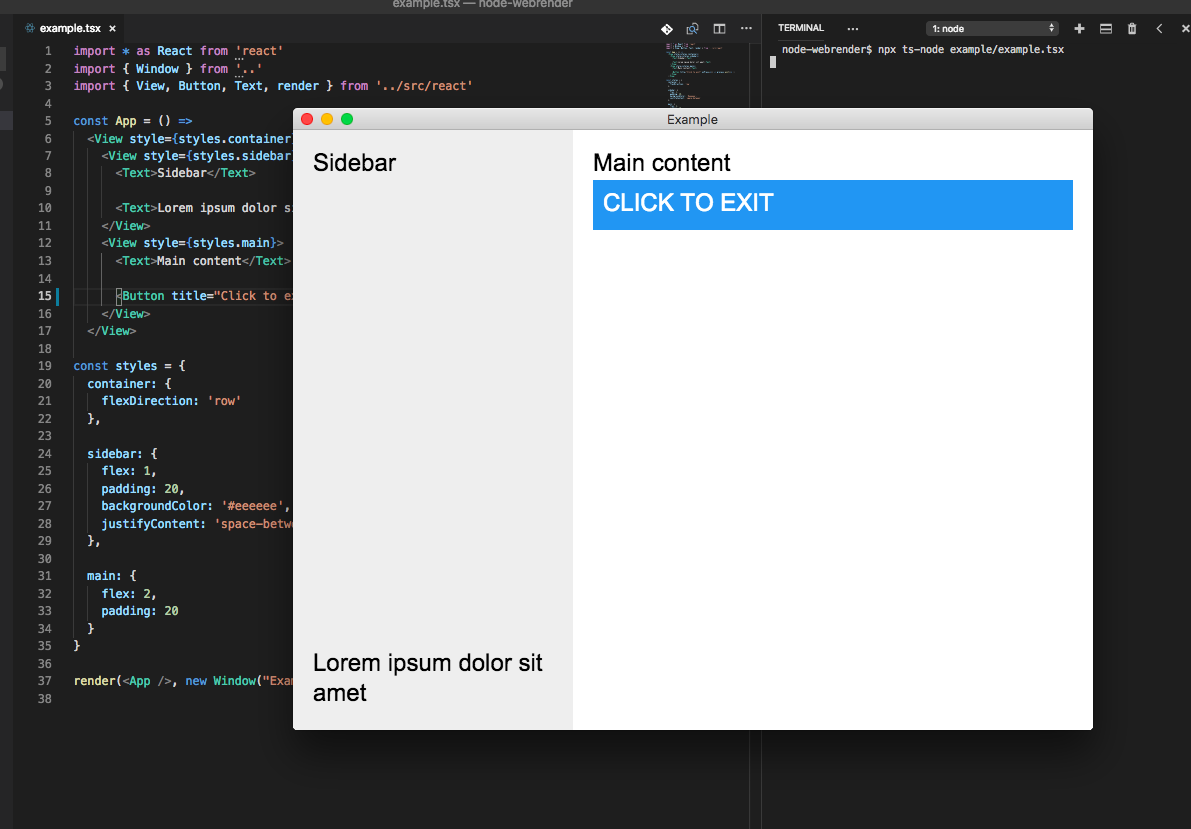
Task: Click the 'Main content' text in Example window
Action: point(661,163)
